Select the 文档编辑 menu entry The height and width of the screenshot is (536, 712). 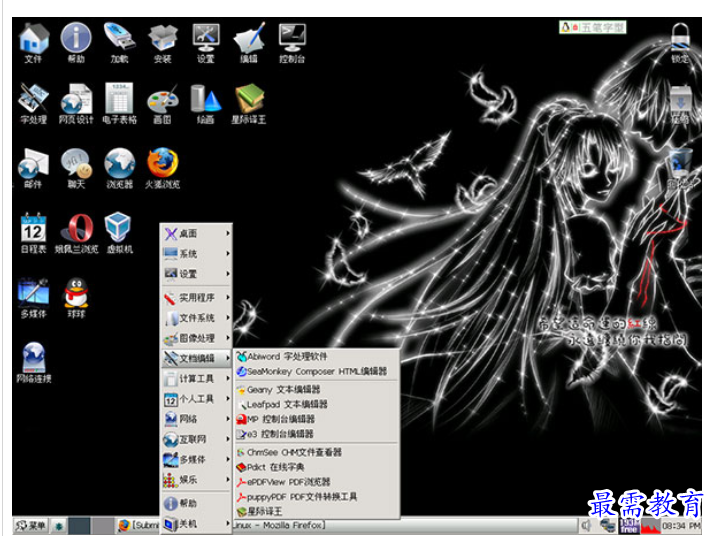click(x=197, y=358)
